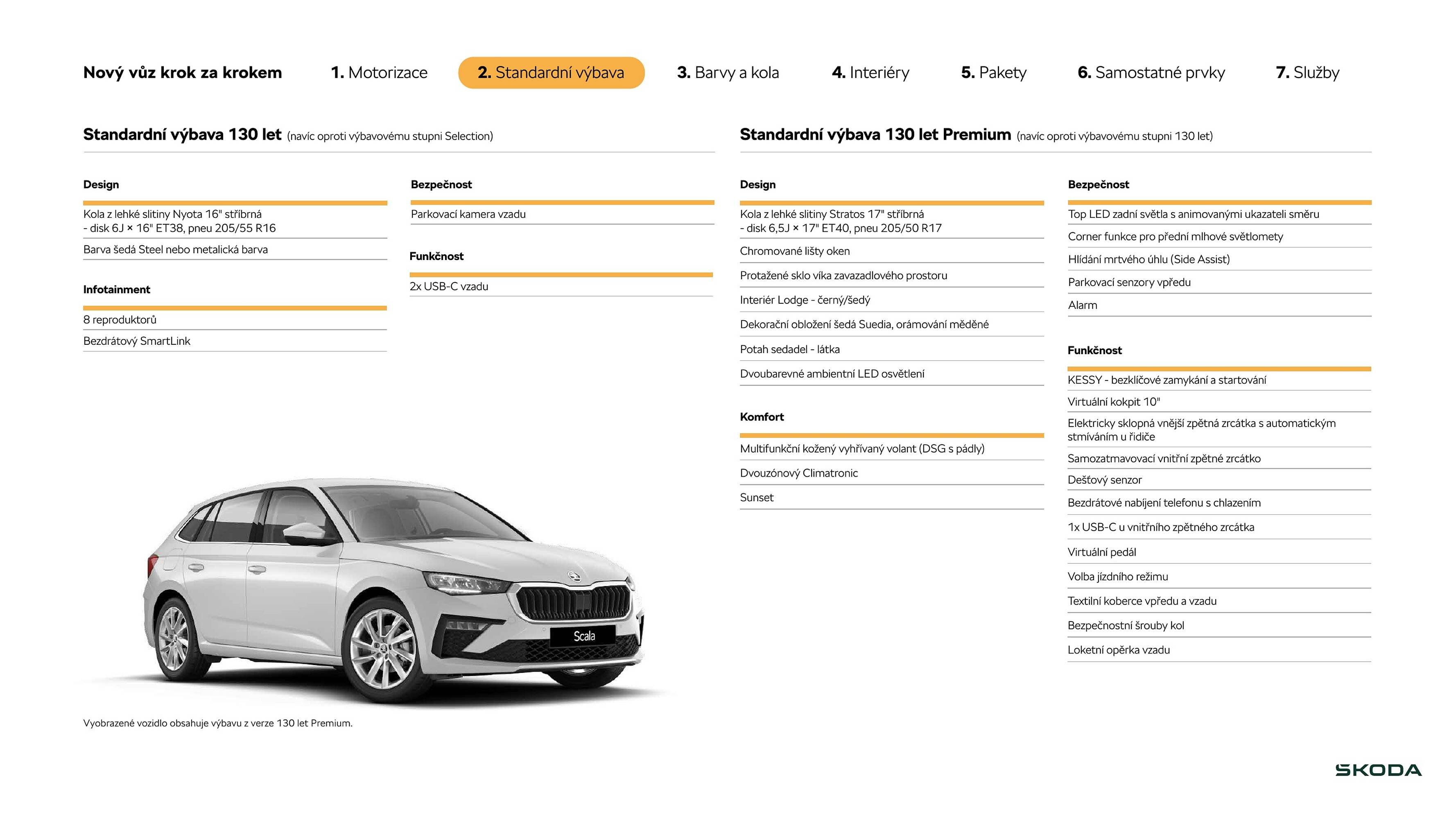Open the 2. Standardní výbava step
Image resolution: width=1456 pixels, height=819 pixels.
551,72
